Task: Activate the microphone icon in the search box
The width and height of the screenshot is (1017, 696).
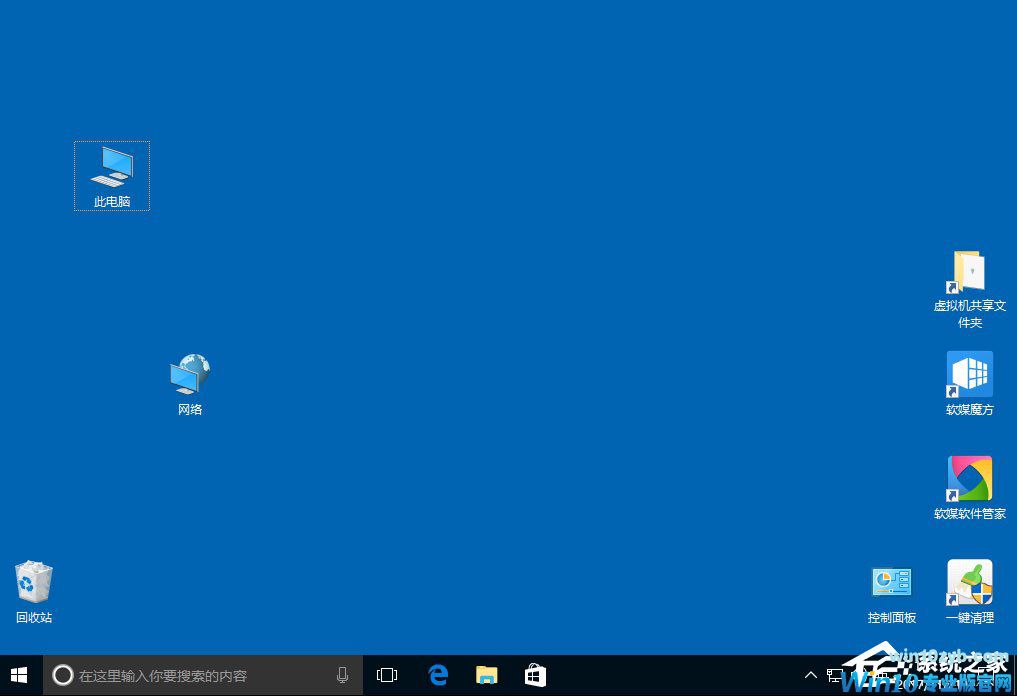Action: pos(342,675)
